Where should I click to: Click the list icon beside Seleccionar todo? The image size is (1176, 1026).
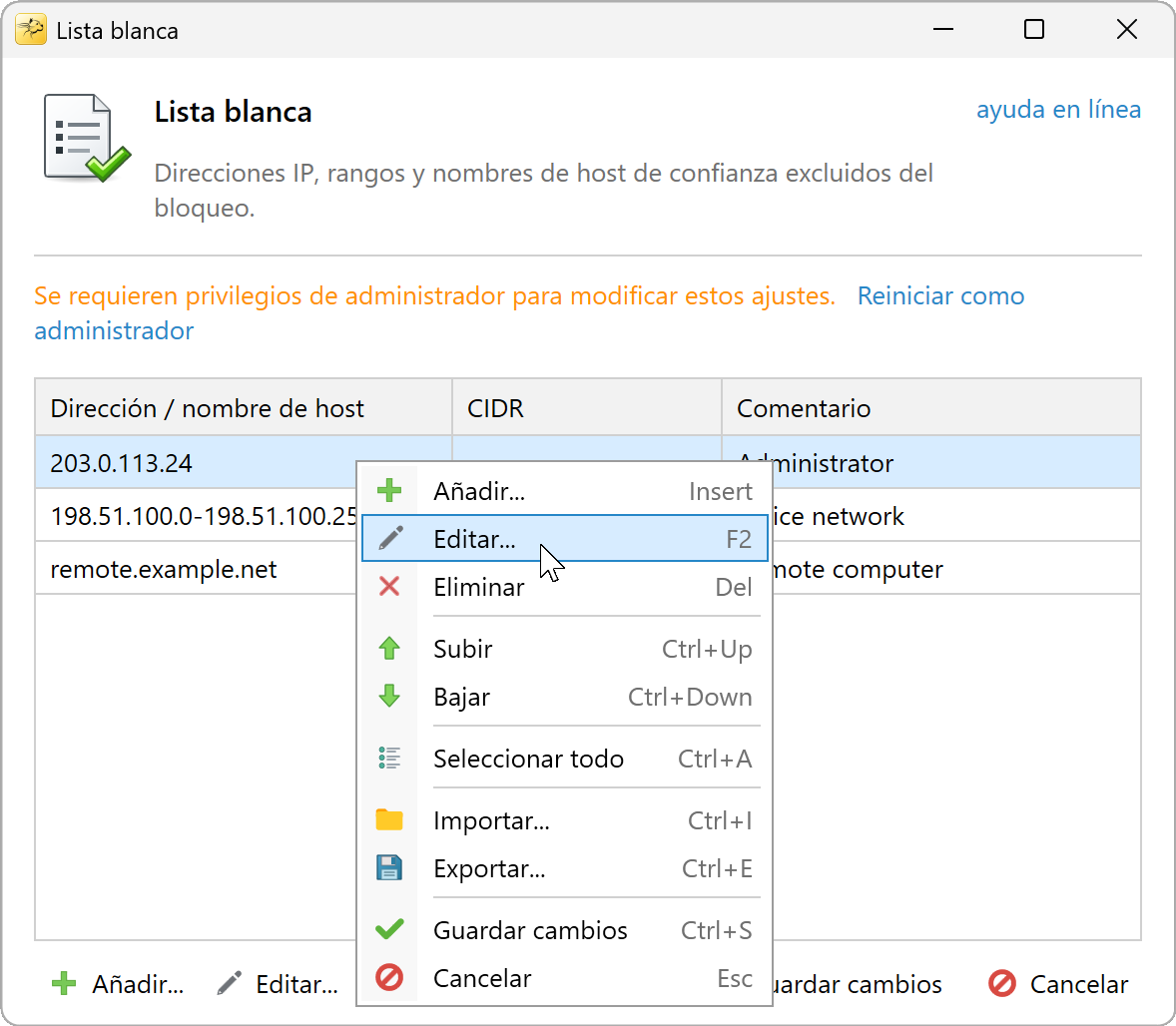(x=389, y=759)
